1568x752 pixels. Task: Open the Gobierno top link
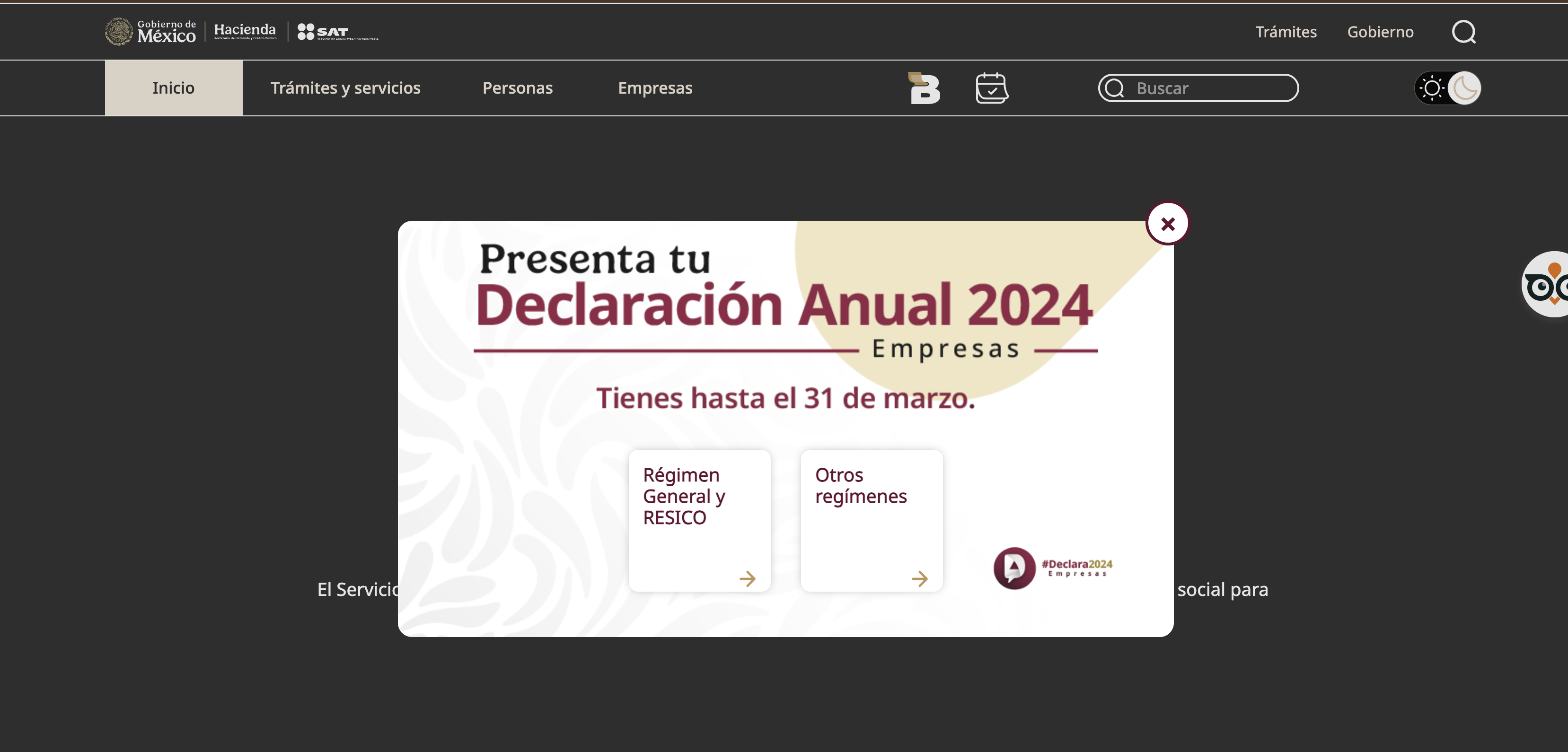pyautogui.click(x=1380, y=32)
